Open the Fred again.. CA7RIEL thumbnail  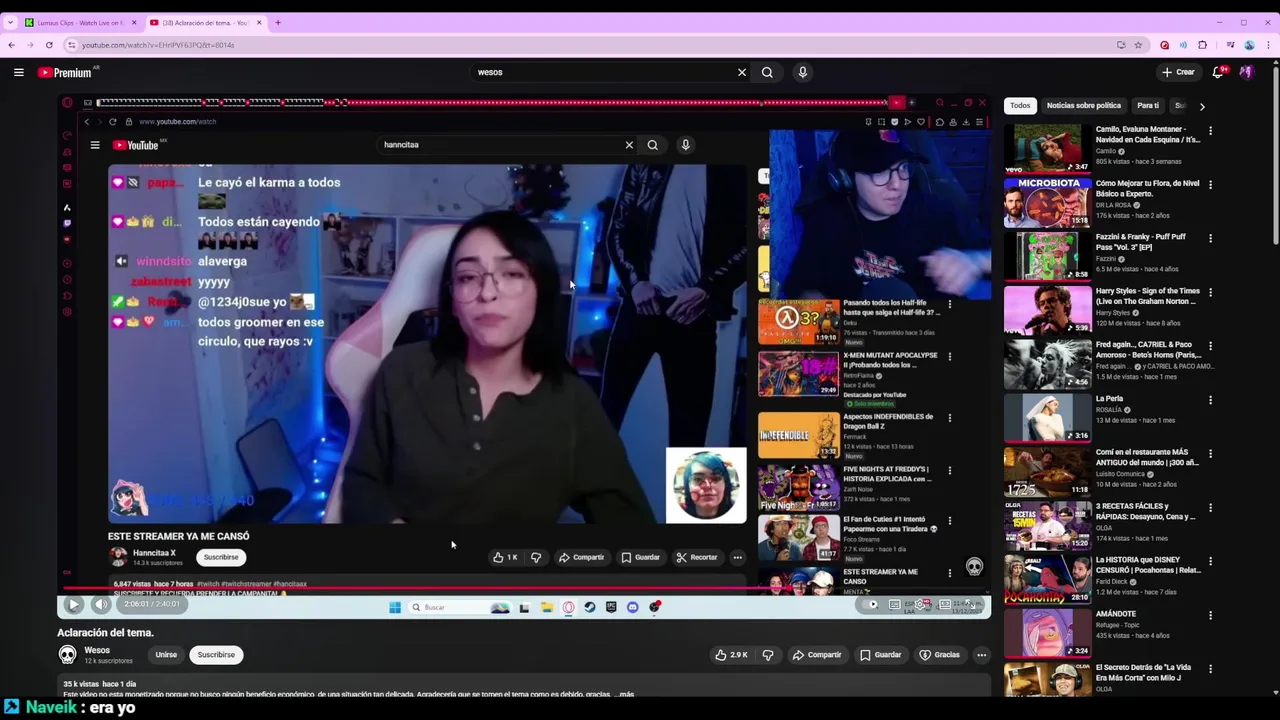(x=1048, y=364)
